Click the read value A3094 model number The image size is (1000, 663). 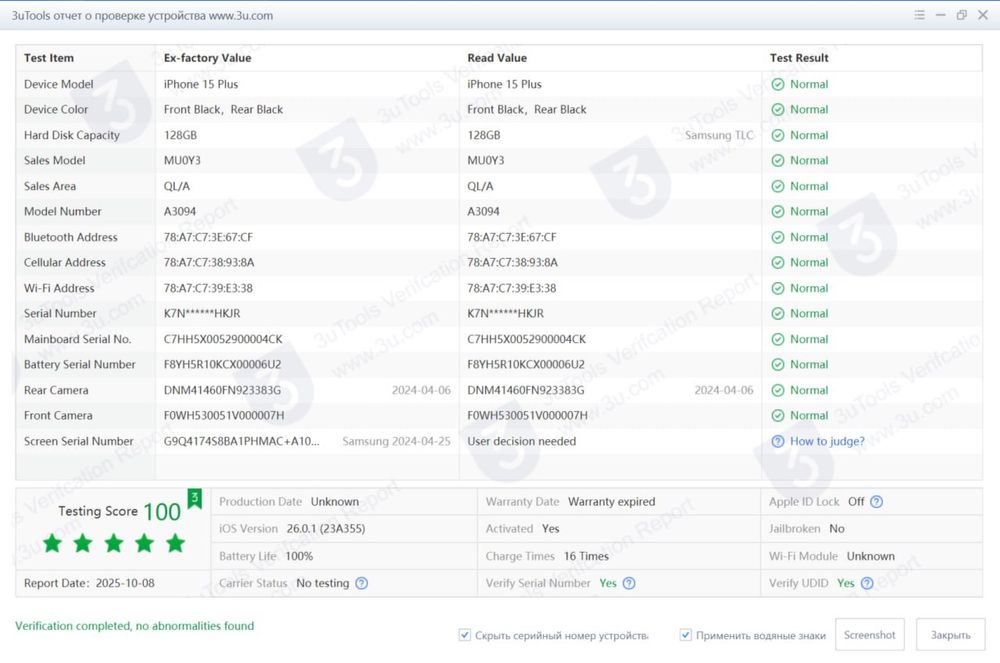coord(483,212)
